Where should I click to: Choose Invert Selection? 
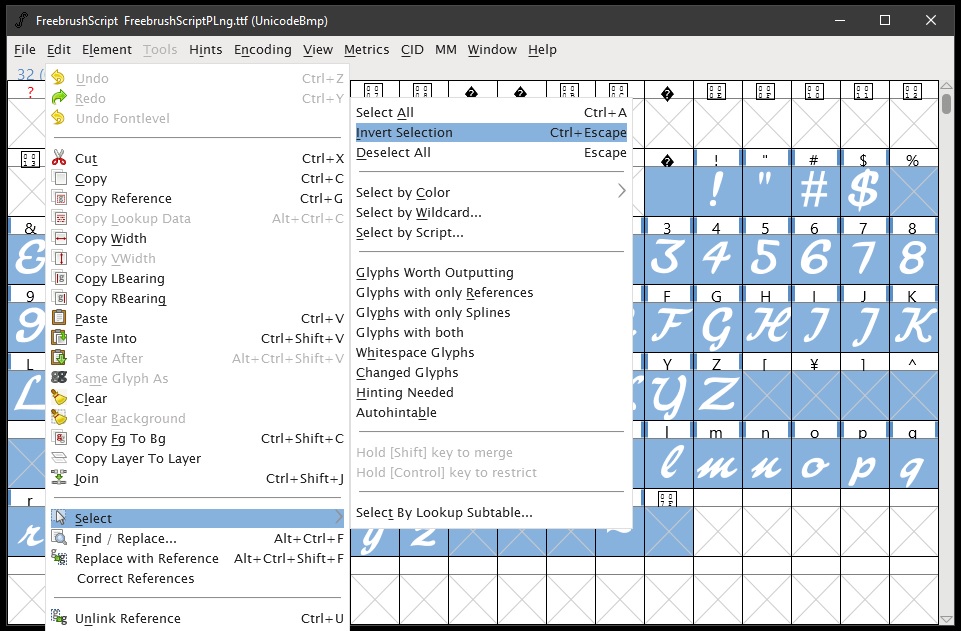[x=491, y=132]
